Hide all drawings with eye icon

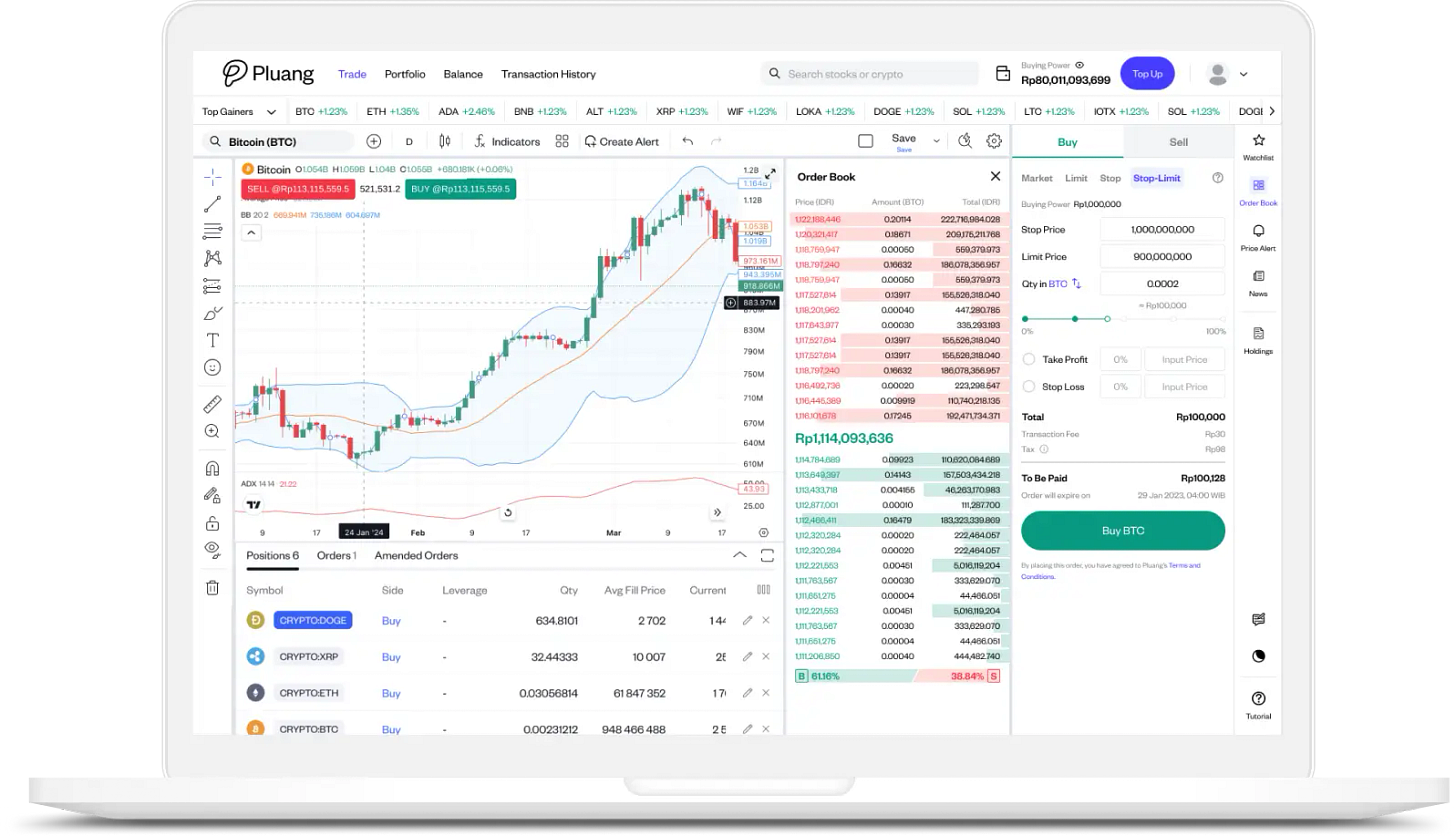click(x=212, y=548)
